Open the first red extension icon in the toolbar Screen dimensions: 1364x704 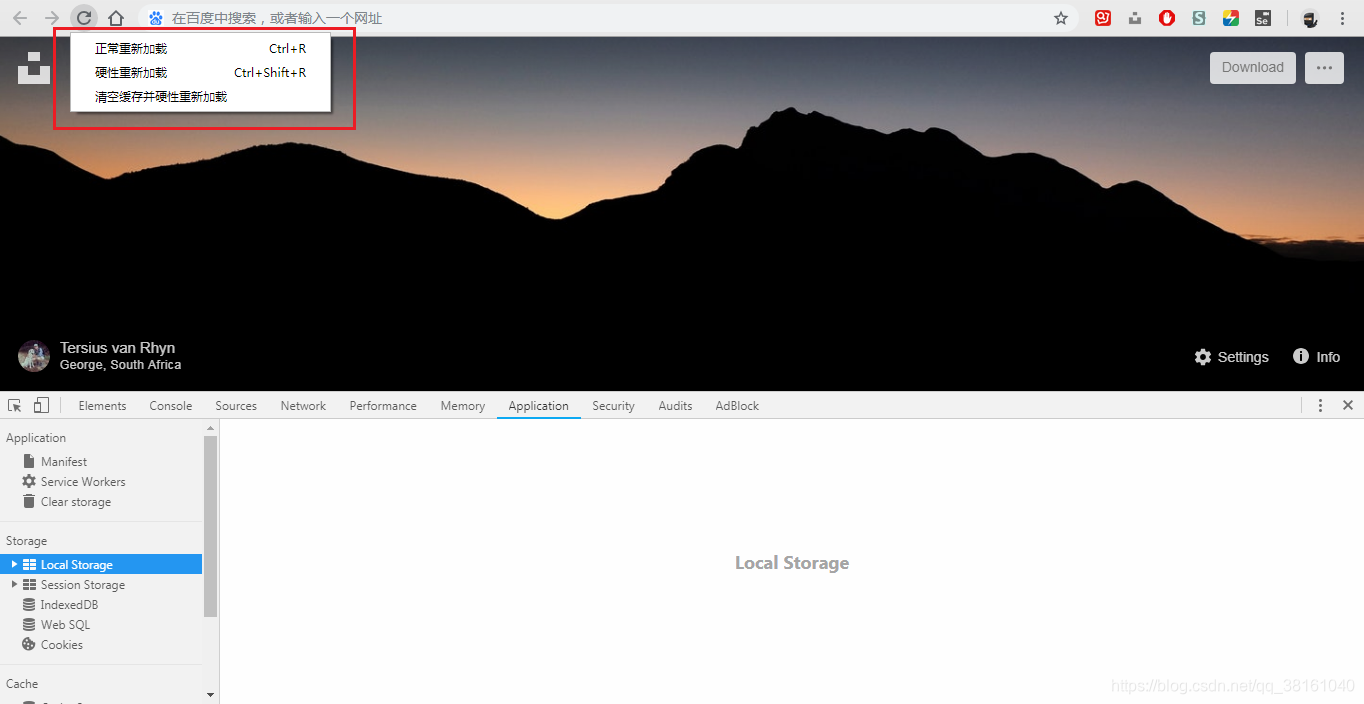(x=1103, y=18)
